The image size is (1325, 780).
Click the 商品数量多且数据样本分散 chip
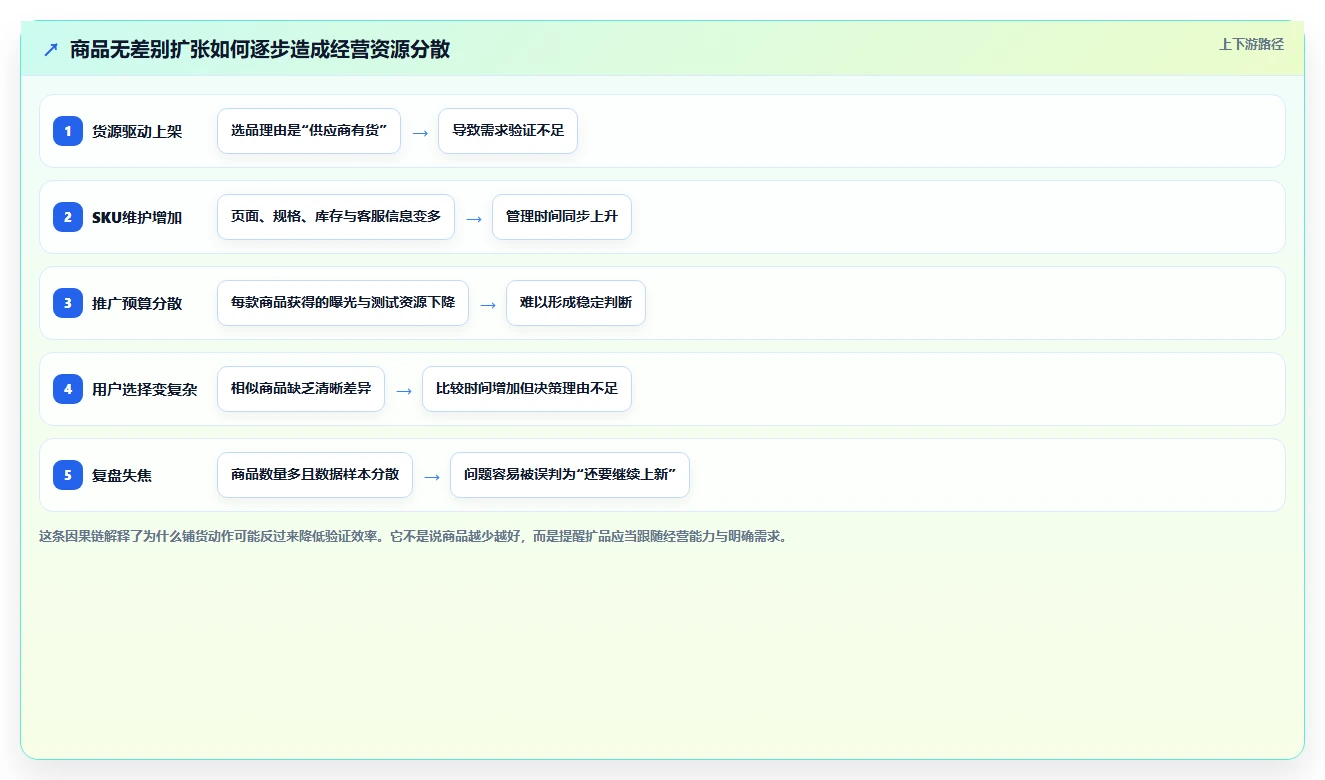[315, 475]
